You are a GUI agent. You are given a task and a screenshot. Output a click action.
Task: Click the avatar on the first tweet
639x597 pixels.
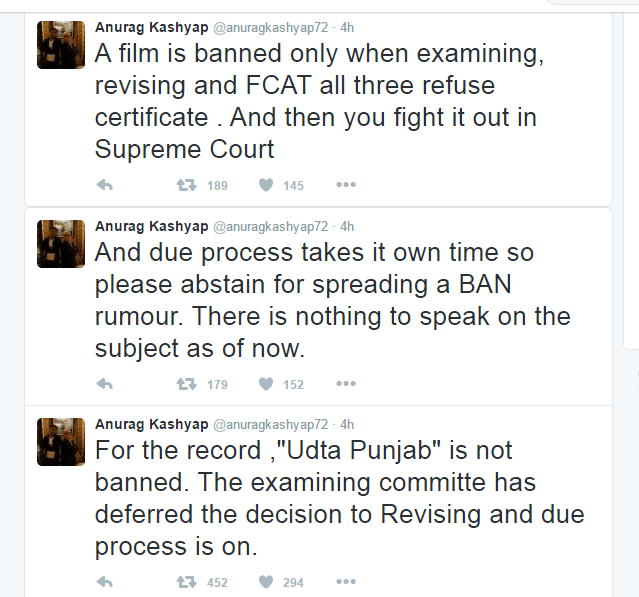(61, 45)
